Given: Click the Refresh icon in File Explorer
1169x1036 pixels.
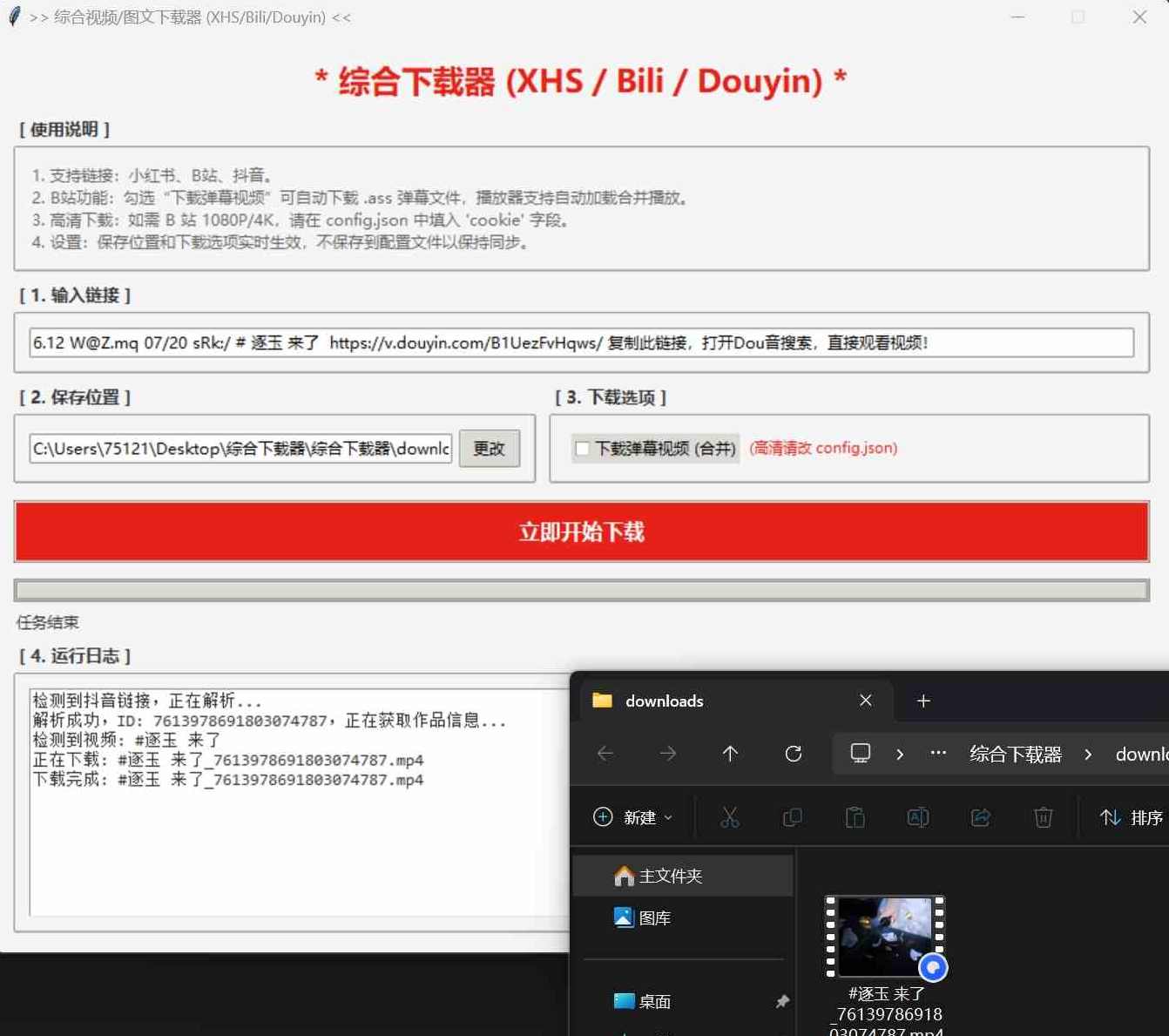Looking at the screenshot, I should coord(793,754).
